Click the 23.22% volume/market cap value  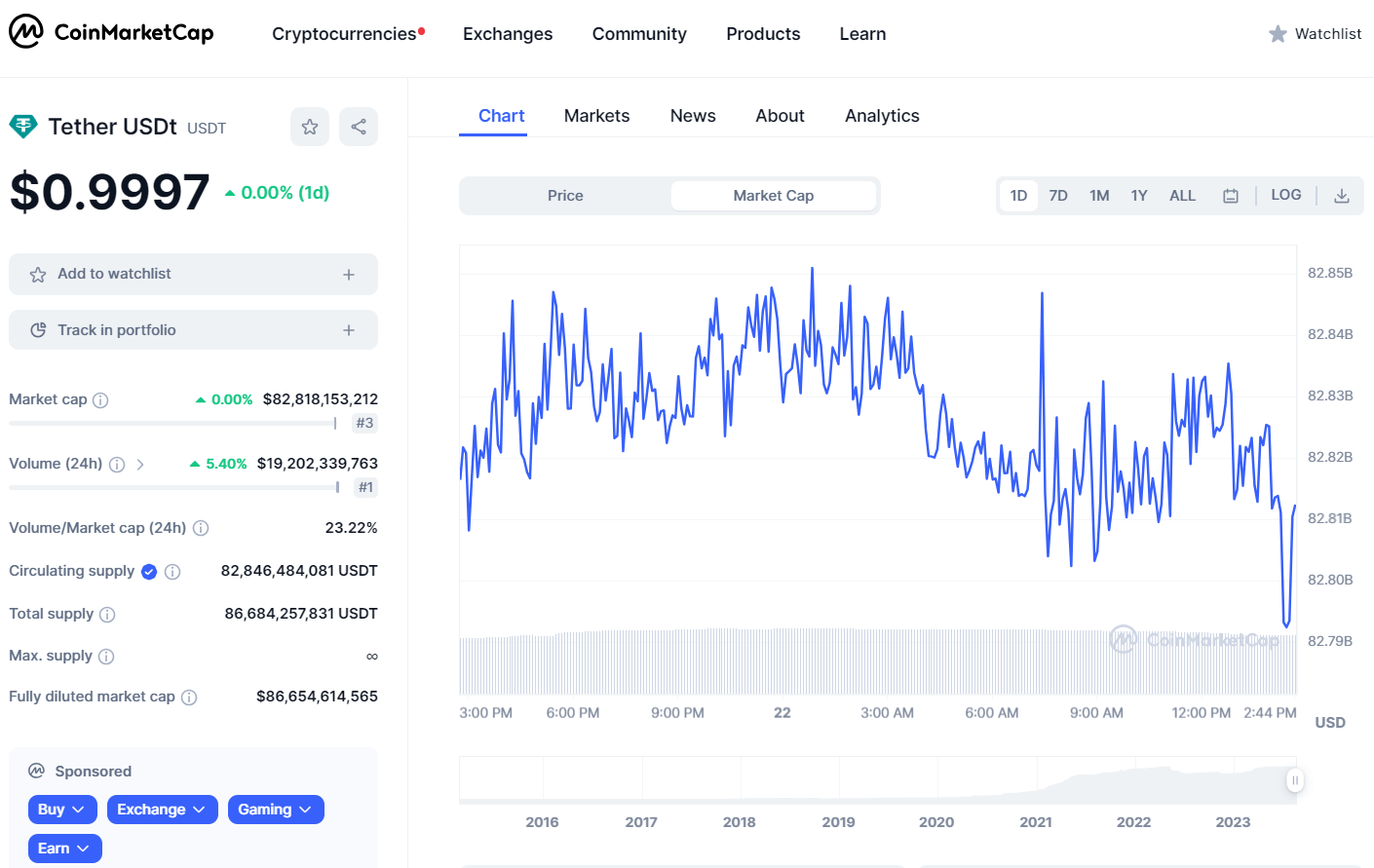pyautogui.click(x=351, y=528)
